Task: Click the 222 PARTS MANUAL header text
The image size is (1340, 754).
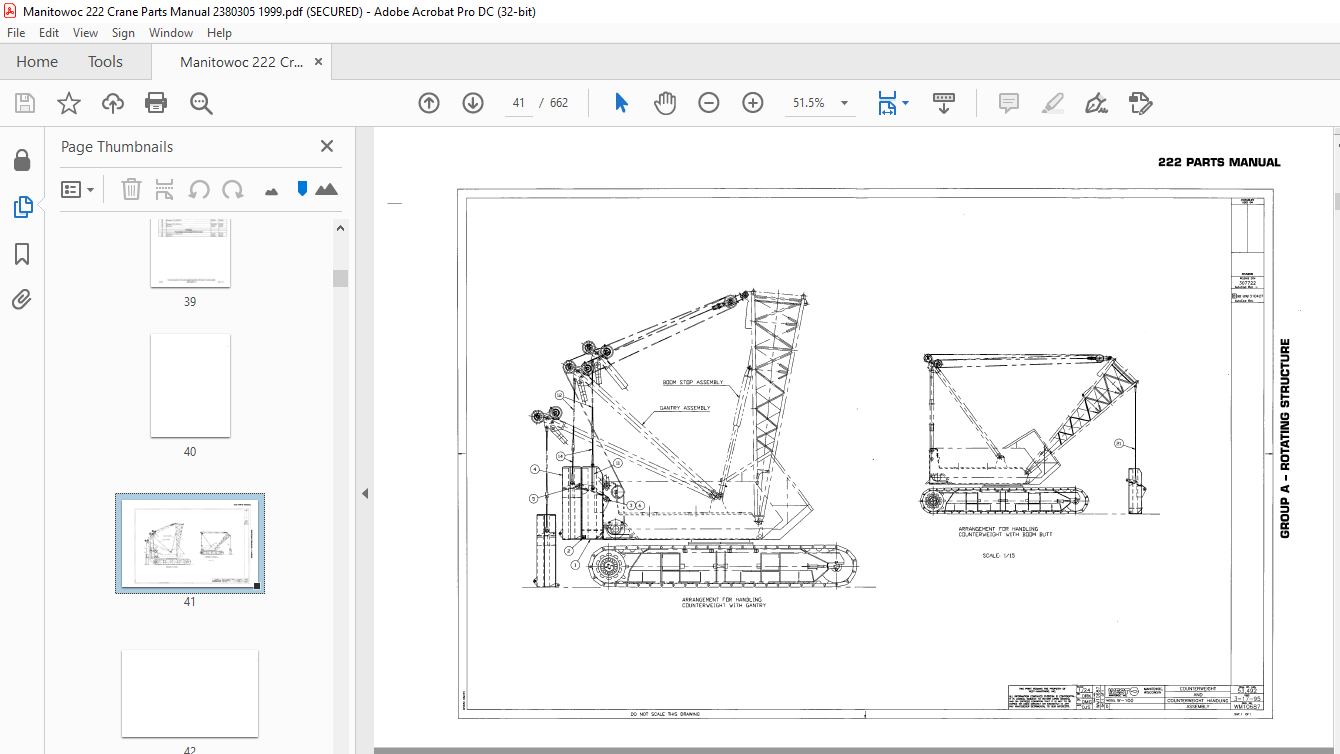Action: (1219, 162)
